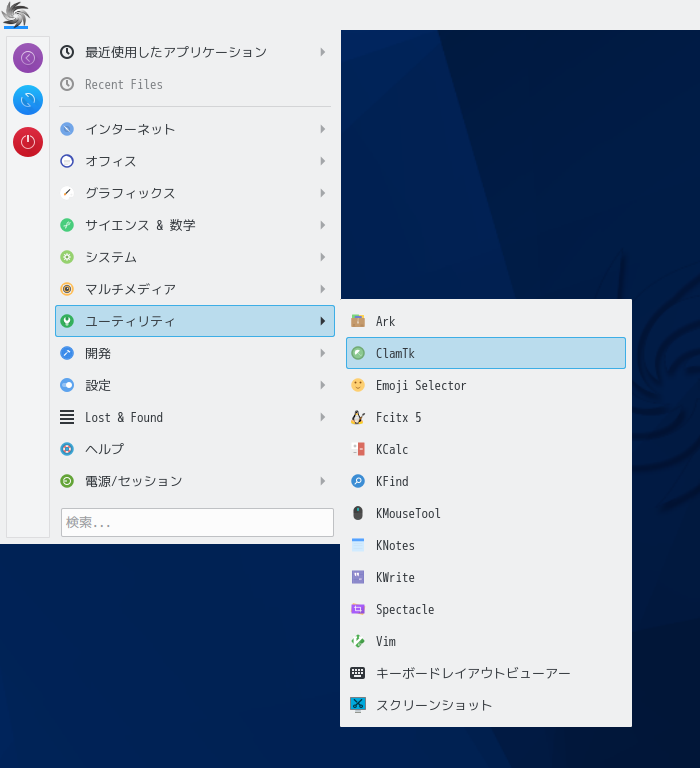Launch KWrite from utilities list
Screen dimensions: 700x768
pyautogui.click(x=486, y=577)
